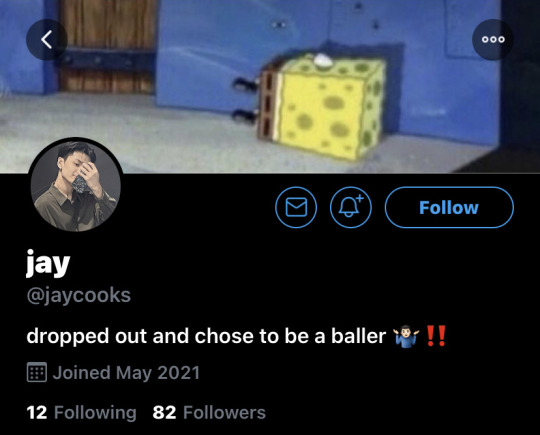
Task: Open the Followers list
Action: [209, 413]
